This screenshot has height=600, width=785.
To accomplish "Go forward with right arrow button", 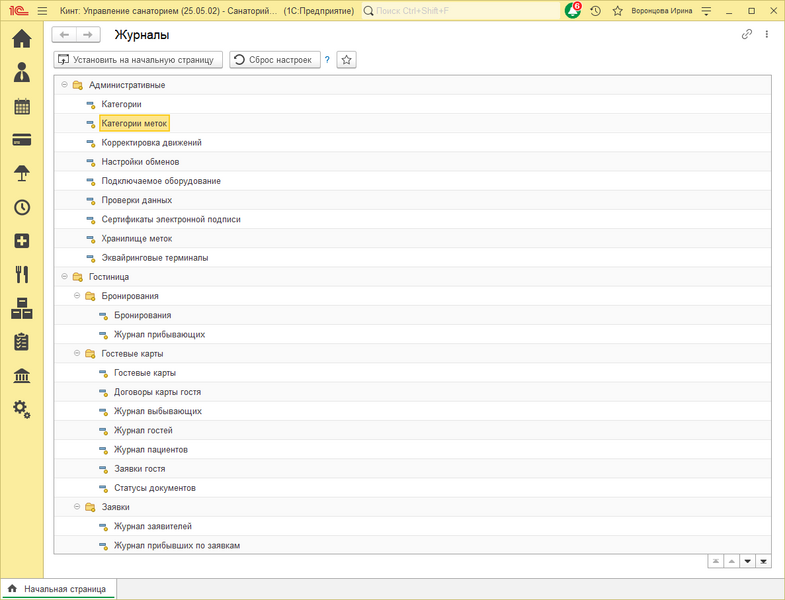I will (x=88, y=35).
